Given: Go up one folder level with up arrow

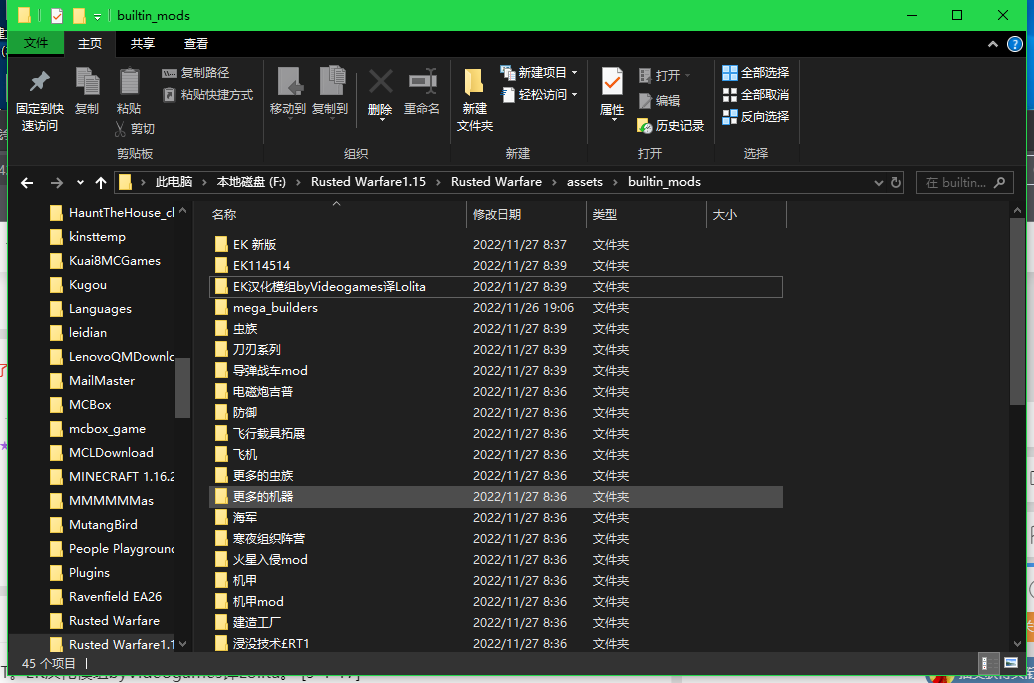Looking at the screenshot, I should pyautogui.click(x=101, y=183).
